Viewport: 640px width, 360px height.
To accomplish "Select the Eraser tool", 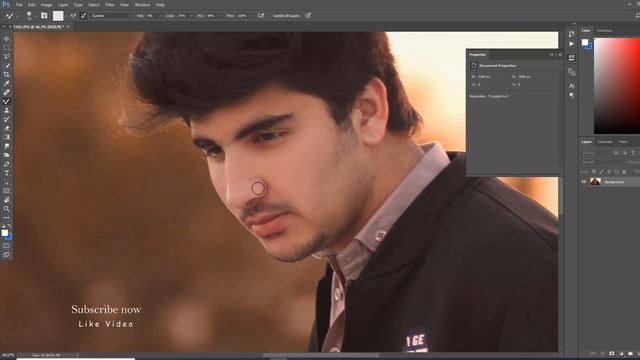I will point(7,128).
